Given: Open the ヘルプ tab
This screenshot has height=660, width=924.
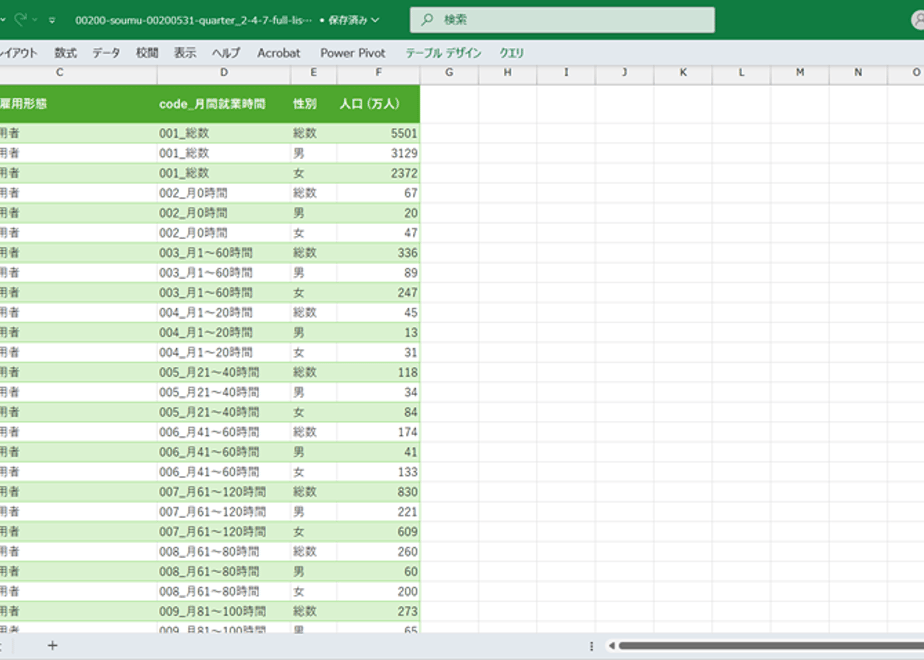Looking at the screenshot, I should point(226,53).
